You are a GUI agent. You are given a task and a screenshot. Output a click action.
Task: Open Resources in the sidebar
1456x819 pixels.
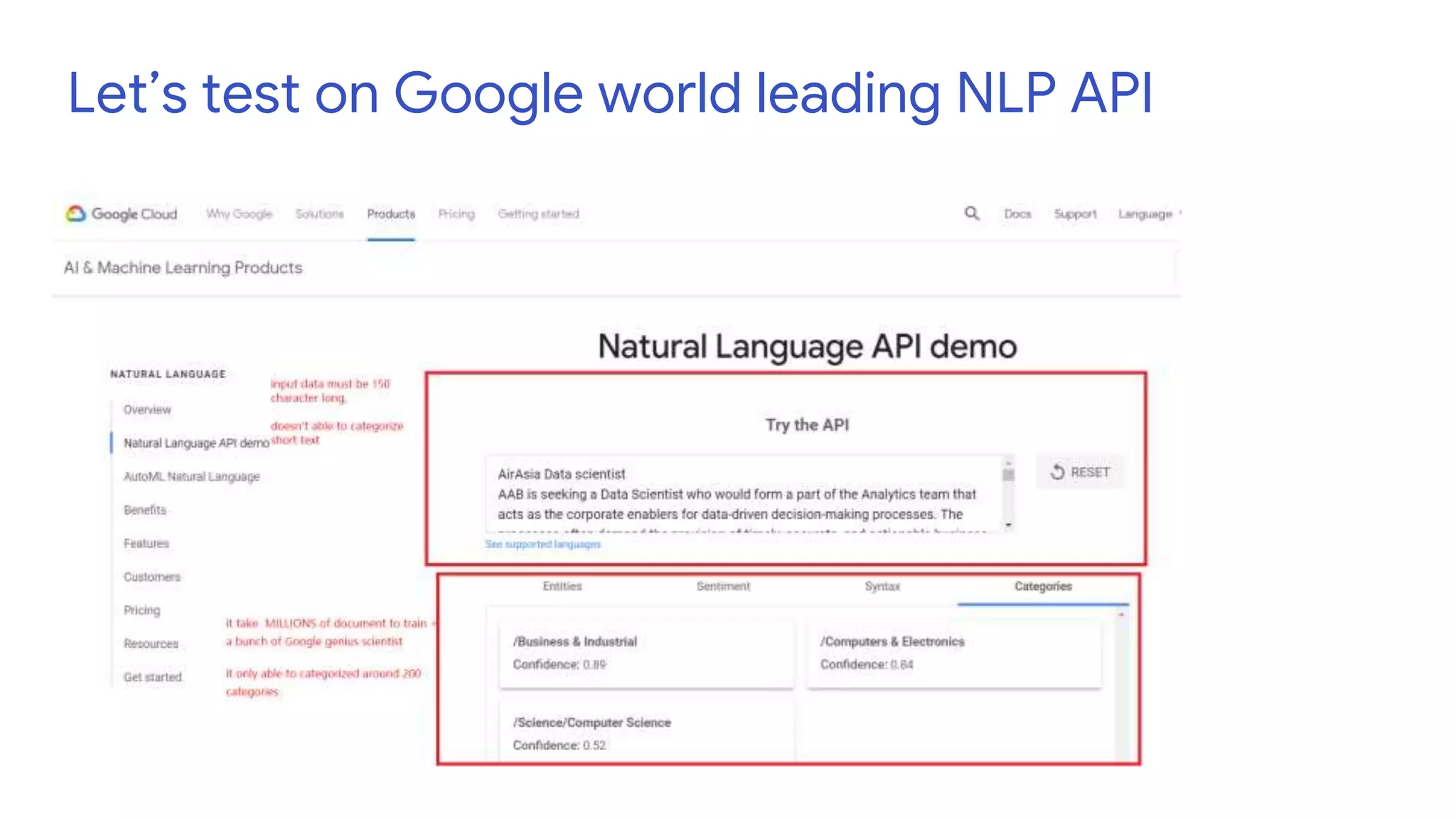coord(151,643)
